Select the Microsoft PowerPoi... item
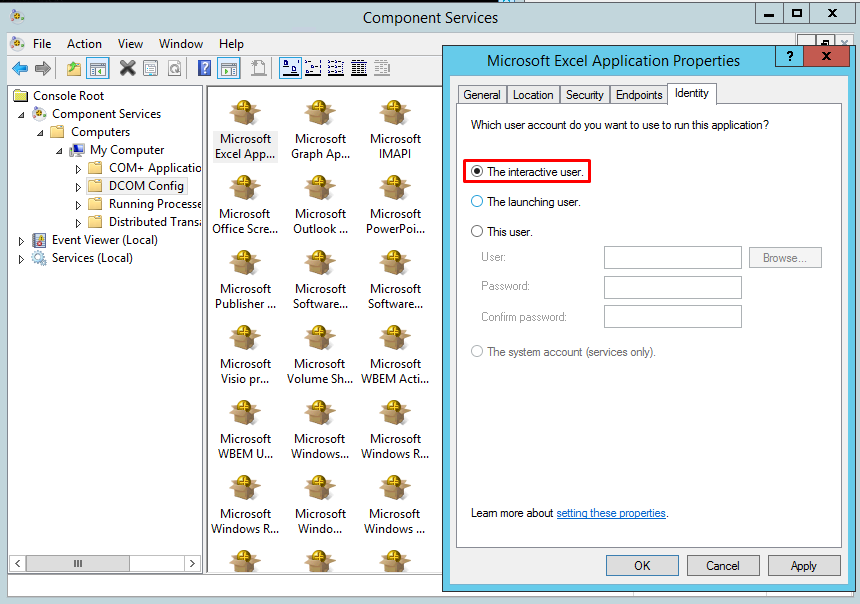The image size is (860, 604). coord(395,206)
